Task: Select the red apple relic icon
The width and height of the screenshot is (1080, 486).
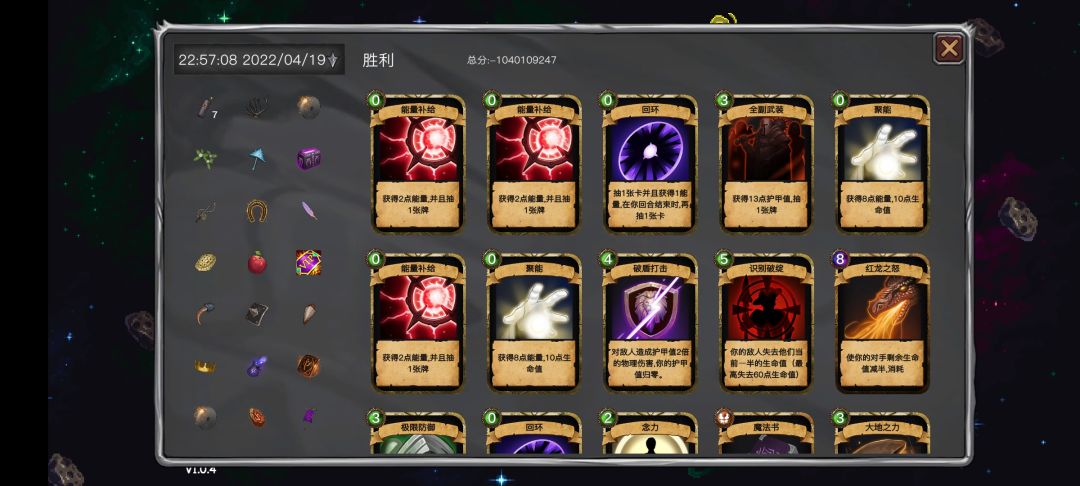Action: (x=257, y=262)
